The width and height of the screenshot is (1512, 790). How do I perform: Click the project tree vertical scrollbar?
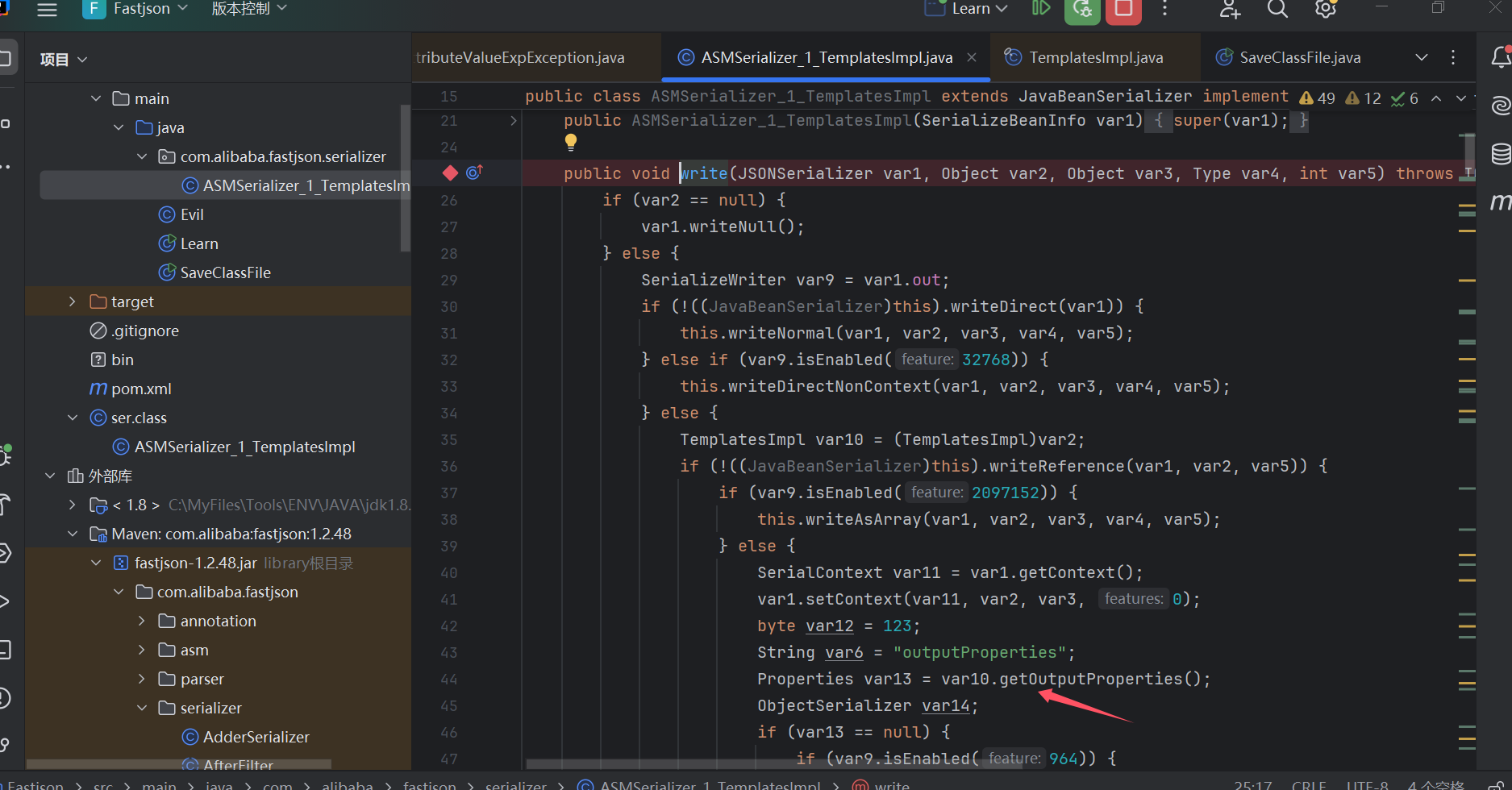click(406, 177)
